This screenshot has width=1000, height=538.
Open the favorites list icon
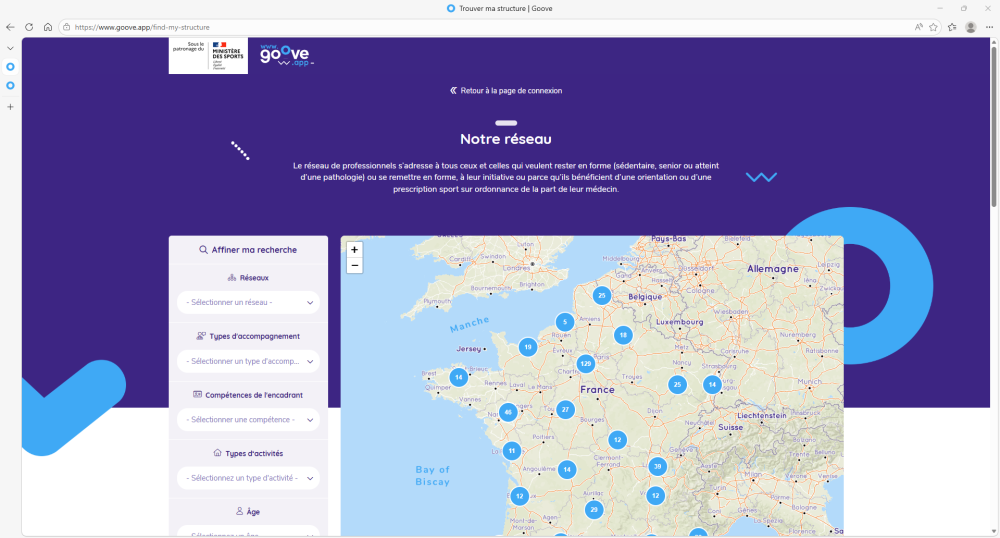[952, 27]
